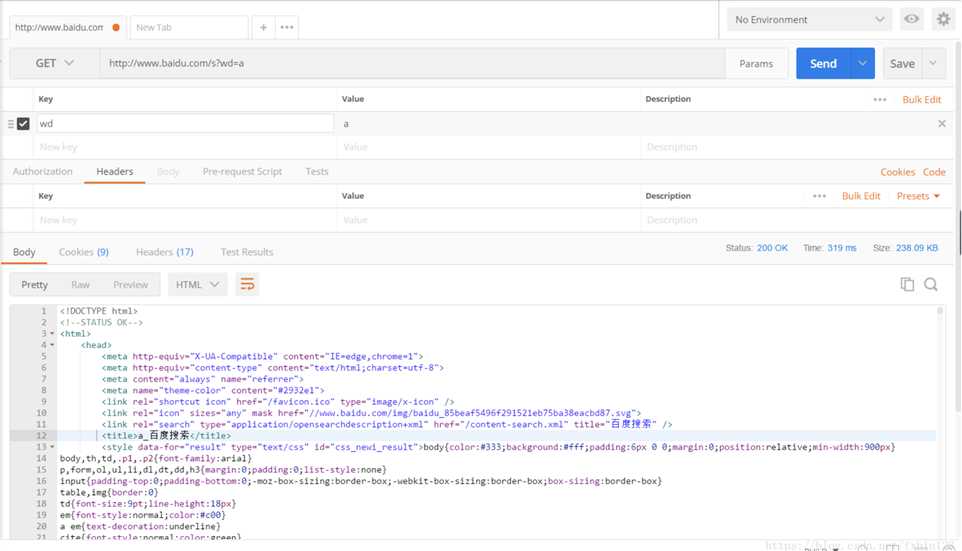Screen dimensions: 962x551
Task: Open the GET method dropdown
Action: coord(55,63)
